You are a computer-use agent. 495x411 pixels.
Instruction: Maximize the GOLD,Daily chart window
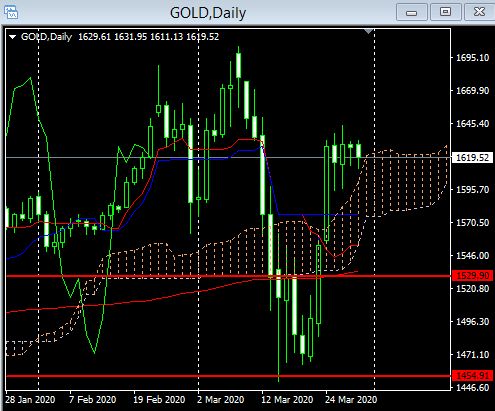coord(445,12)
